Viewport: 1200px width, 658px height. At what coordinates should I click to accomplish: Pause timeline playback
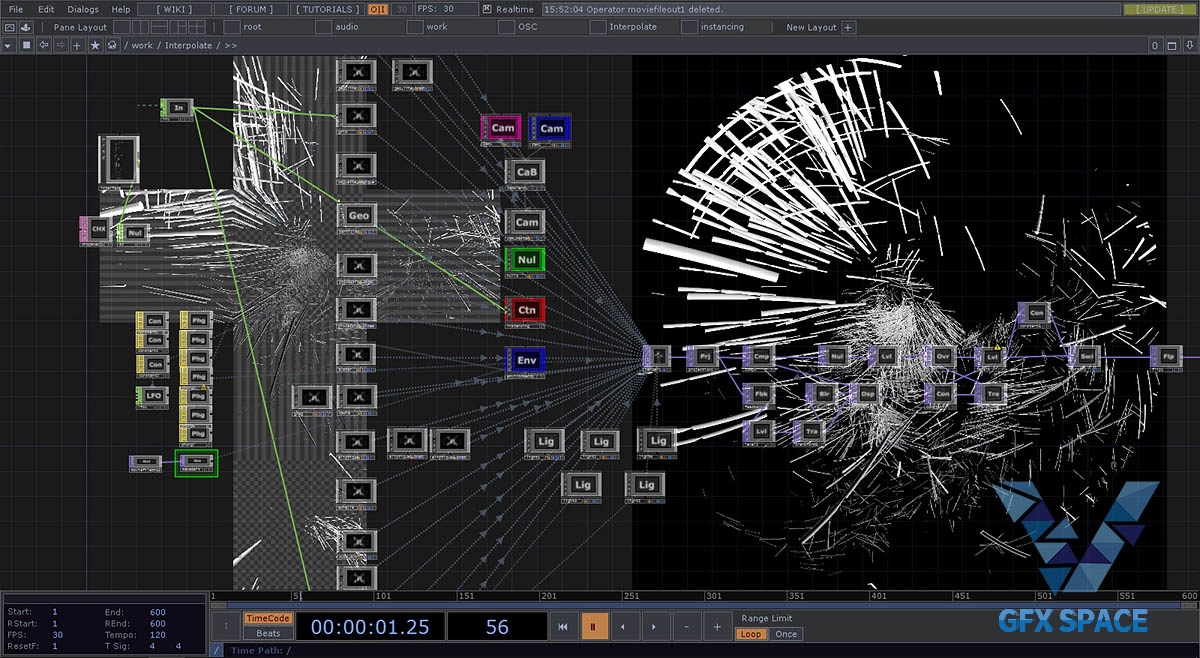coord(593,627)
